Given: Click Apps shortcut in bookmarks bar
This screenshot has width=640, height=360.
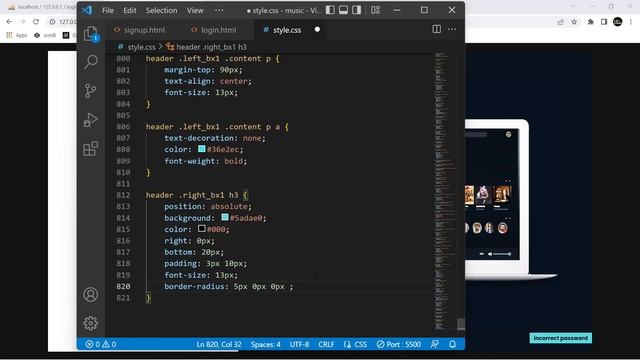Looking at the screenshot, I should [x=16, y=36].
